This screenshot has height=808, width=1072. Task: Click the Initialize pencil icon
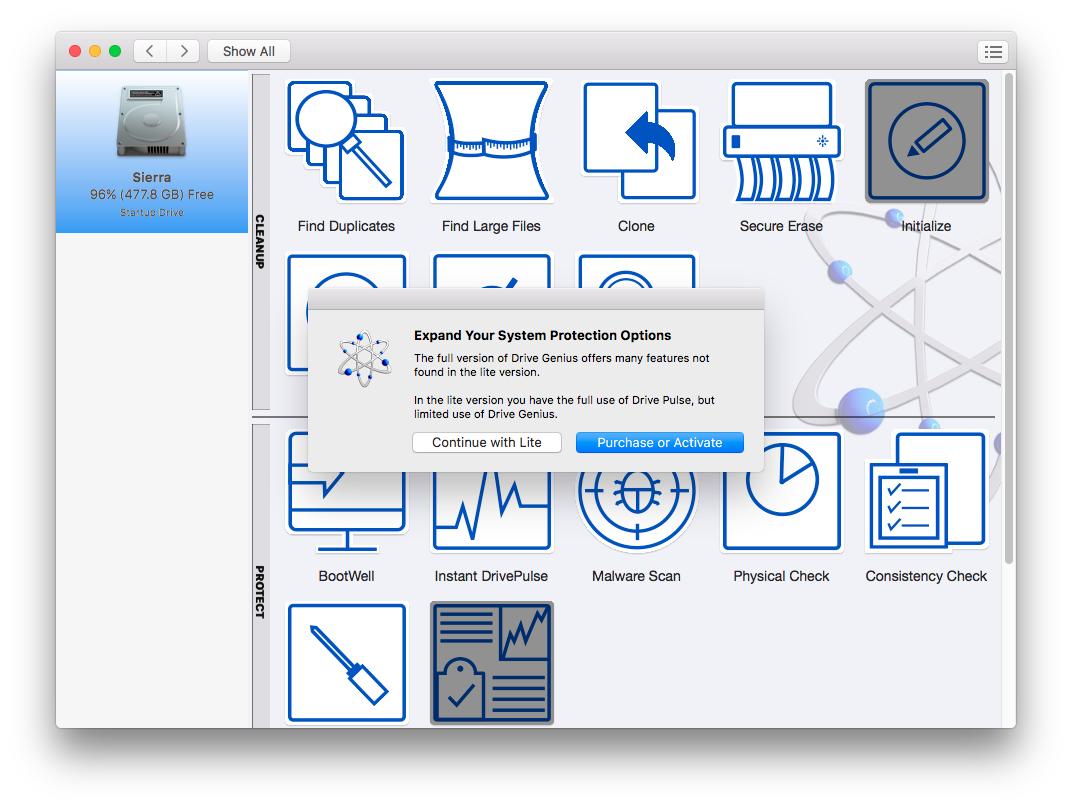(x=926, y=142)
